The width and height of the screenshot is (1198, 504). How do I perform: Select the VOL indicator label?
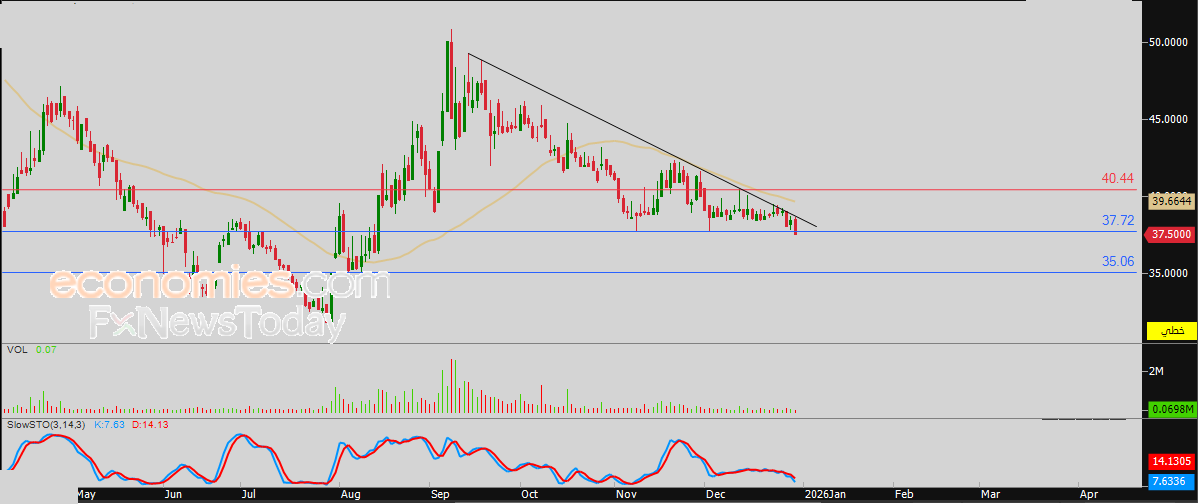click(15, 350)
